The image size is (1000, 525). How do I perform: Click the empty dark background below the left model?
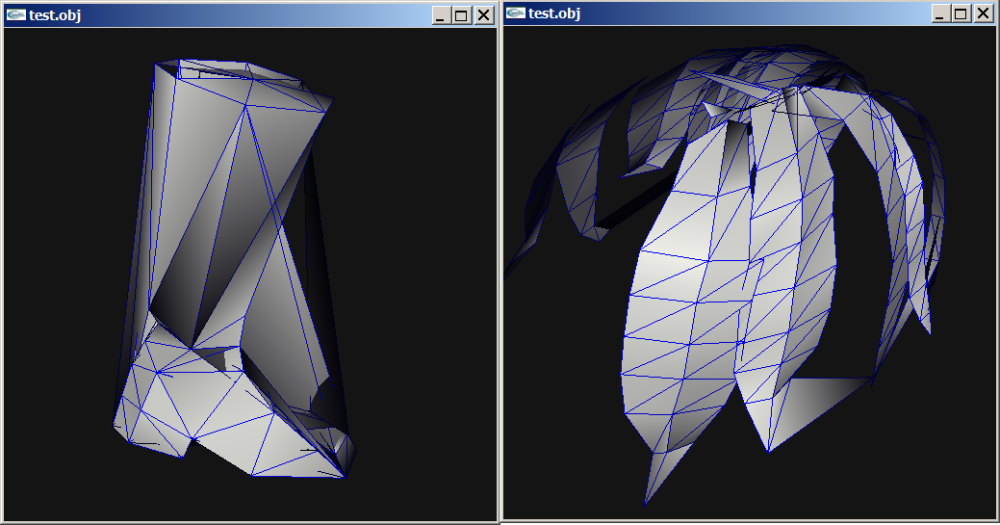tap(250, 495)
